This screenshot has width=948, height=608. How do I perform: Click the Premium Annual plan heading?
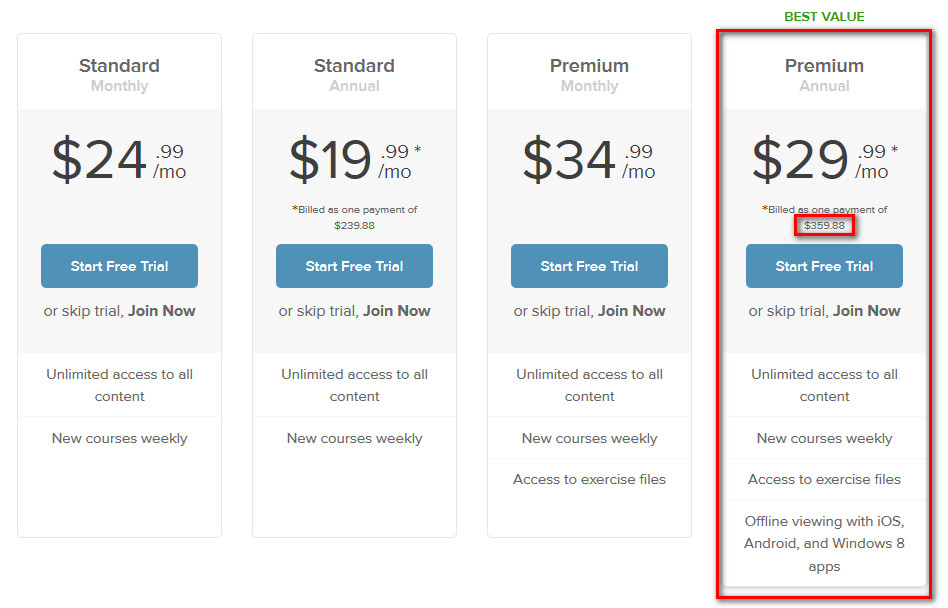coord(824,66)
